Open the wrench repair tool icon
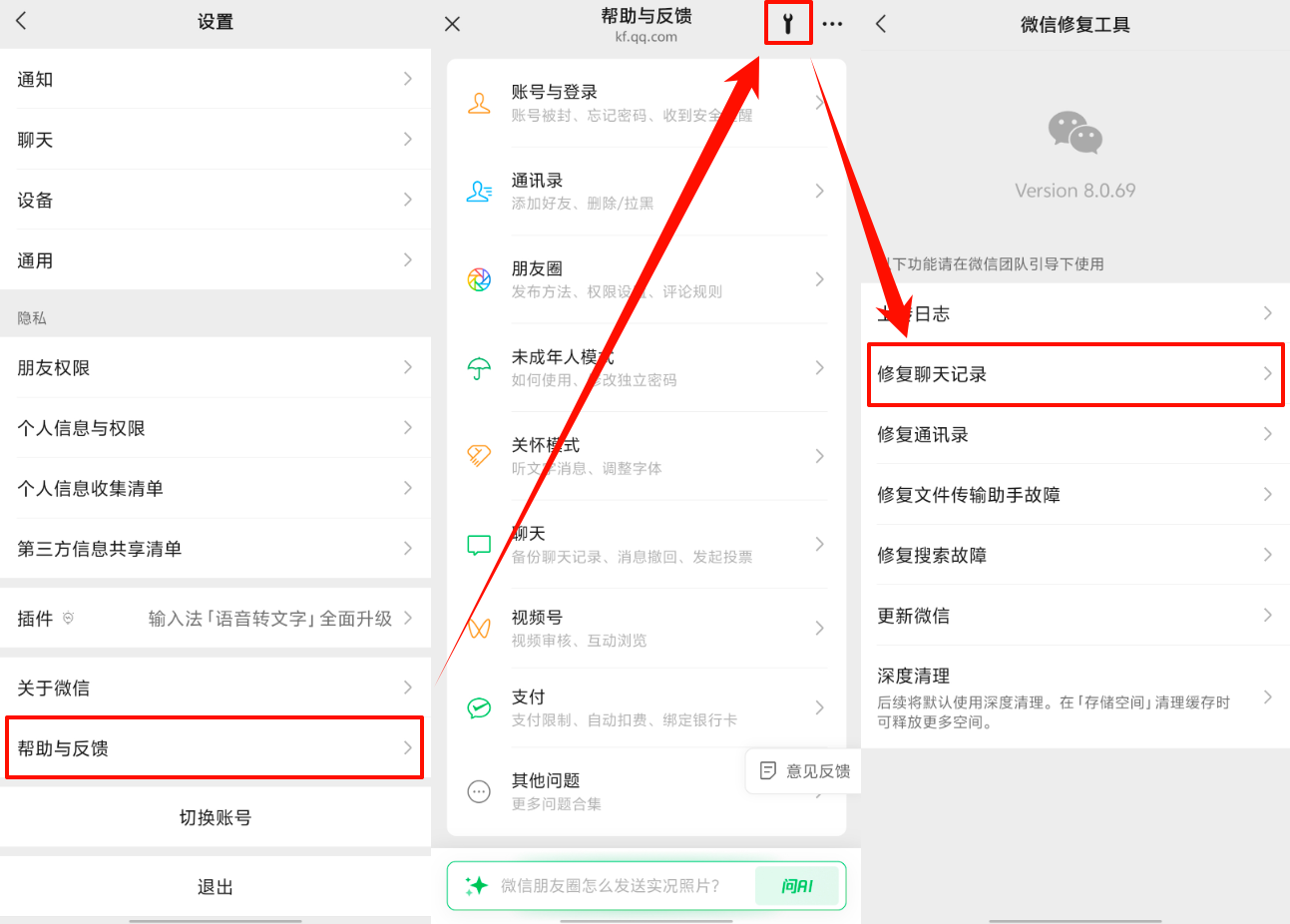The height and width of the screenshot is (924, 1290). [x=788, y=24]
